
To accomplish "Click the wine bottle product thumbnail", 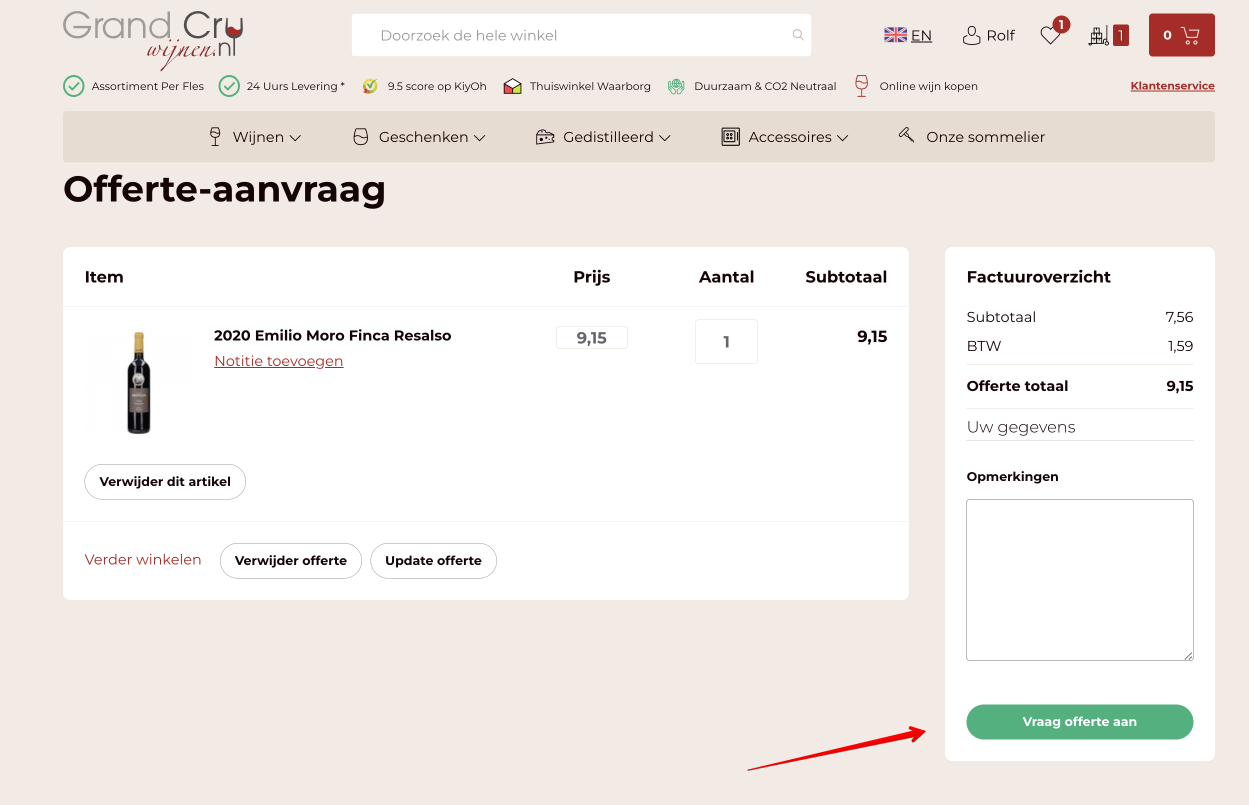I will click(139, 382).
